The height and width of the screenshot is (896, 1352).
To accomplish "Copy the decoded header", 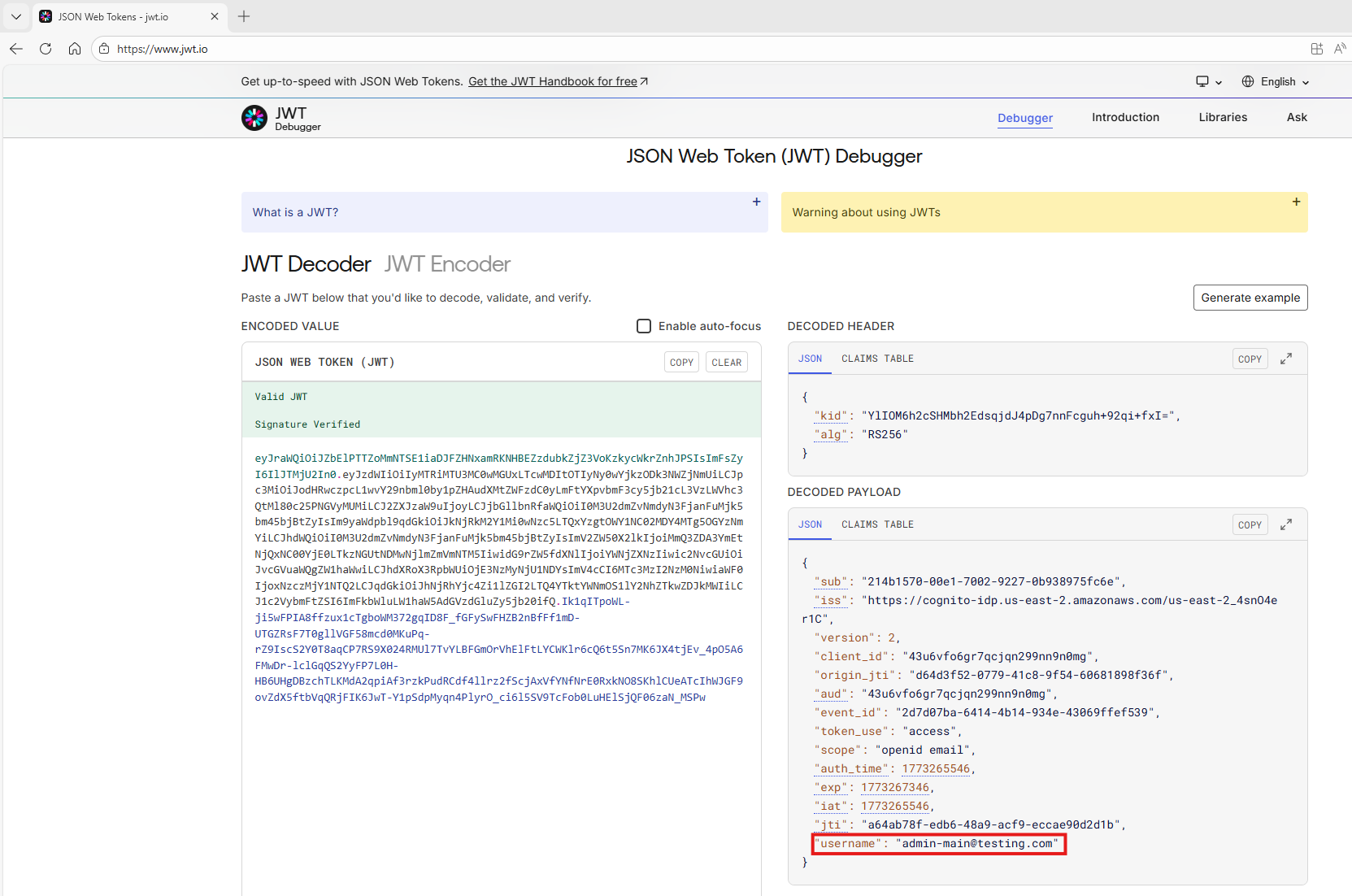I will (1250, 359).
